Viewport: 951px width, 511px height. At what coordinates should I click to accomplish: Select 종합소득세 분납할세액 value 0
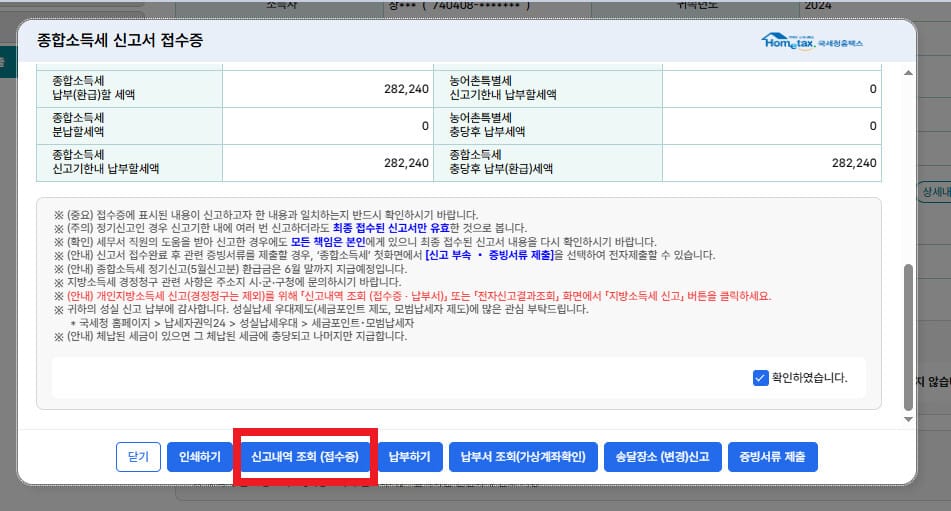(425, 126)
